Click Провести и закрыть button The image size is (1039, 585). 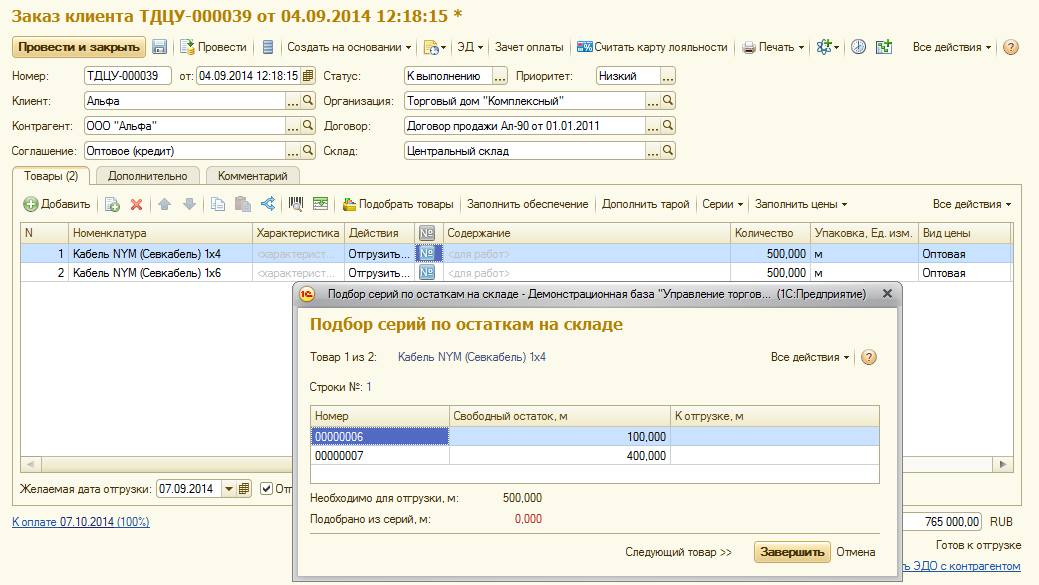79,47
